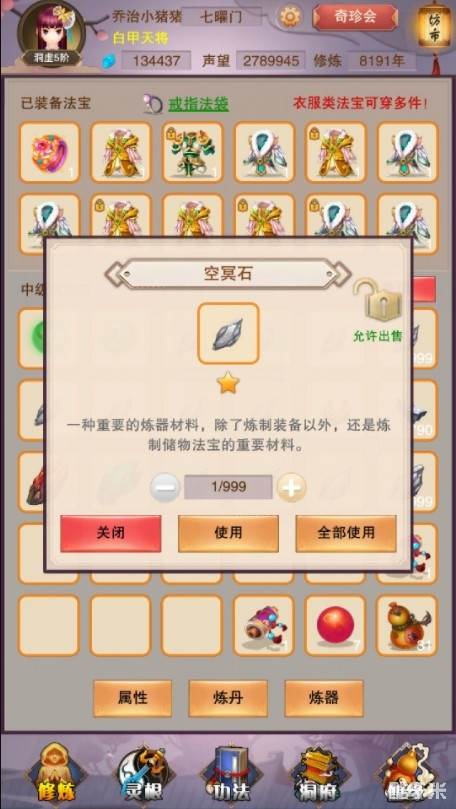The width and height of the screenshot is (456, 809).
Task: Tap the player avatar portrait
Action: 51,32
